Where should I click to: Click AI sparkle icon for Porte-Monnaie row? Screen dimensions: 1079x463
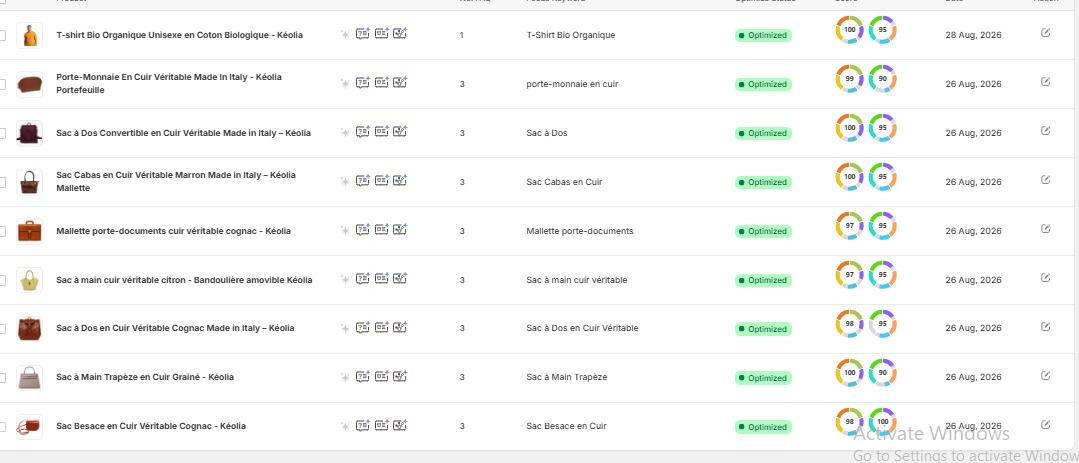pos(345,83)
